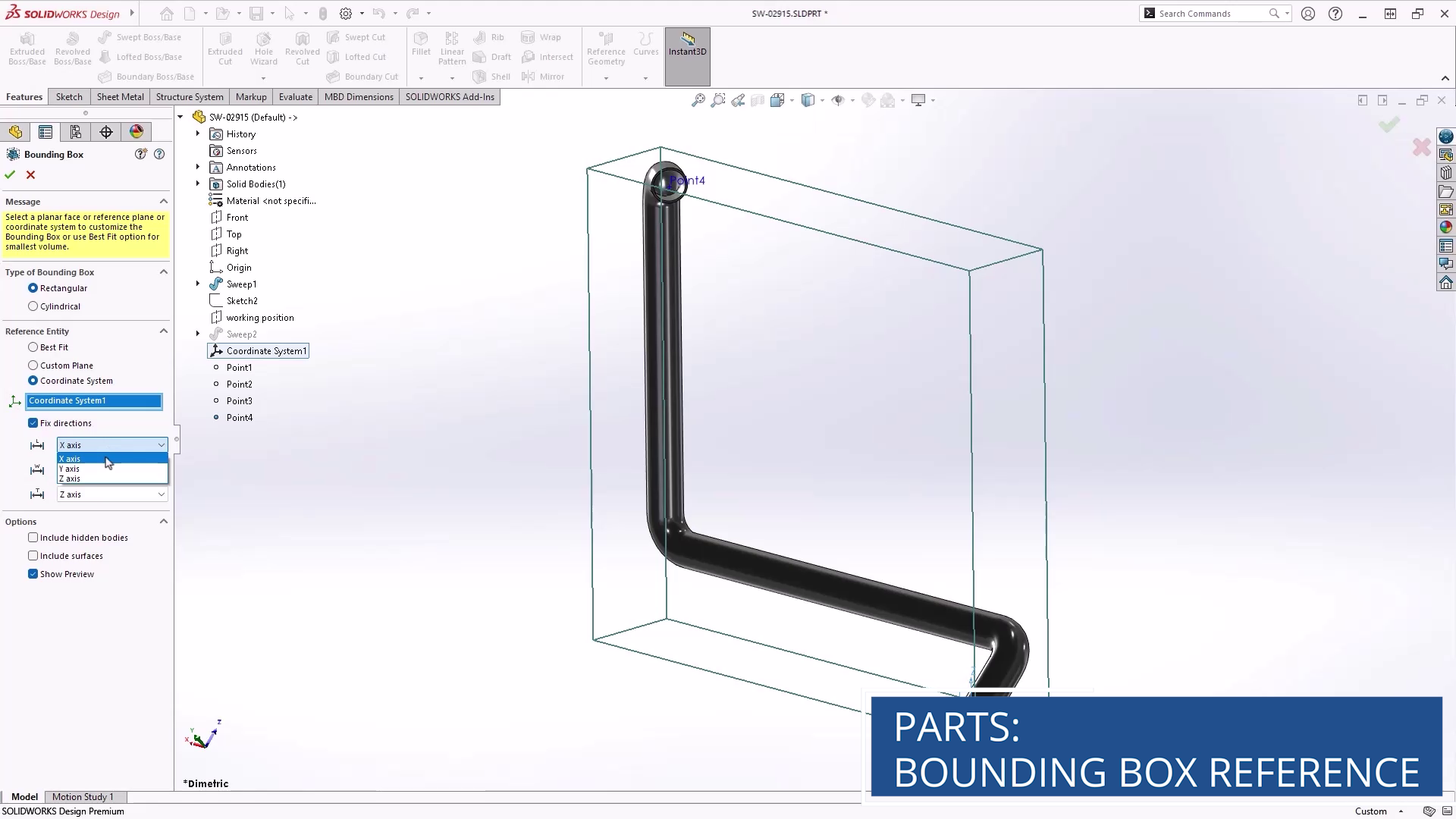Select the Fillet feature tool

click(x=422, y=48)
